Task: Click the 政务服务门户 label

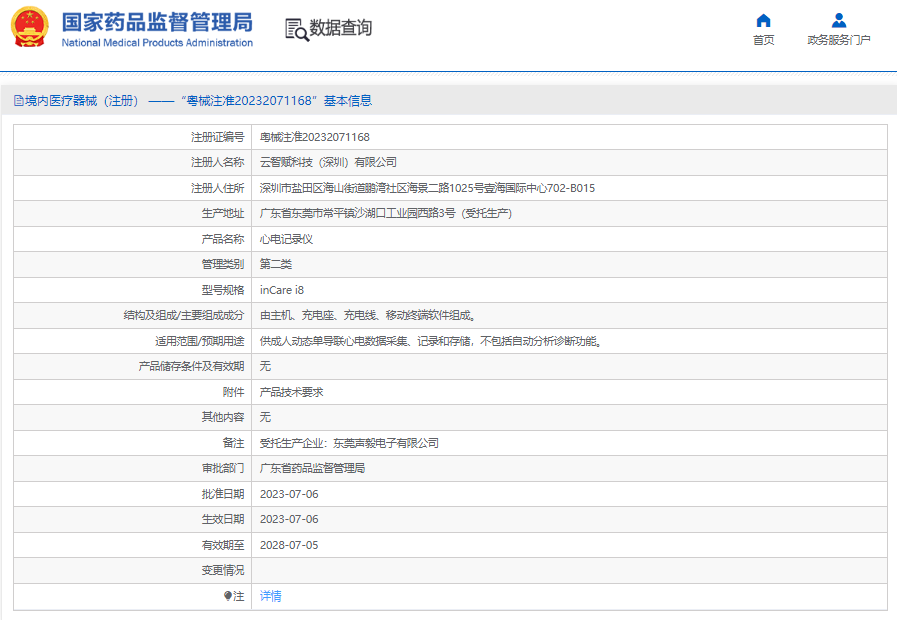Action: point(839,40)
